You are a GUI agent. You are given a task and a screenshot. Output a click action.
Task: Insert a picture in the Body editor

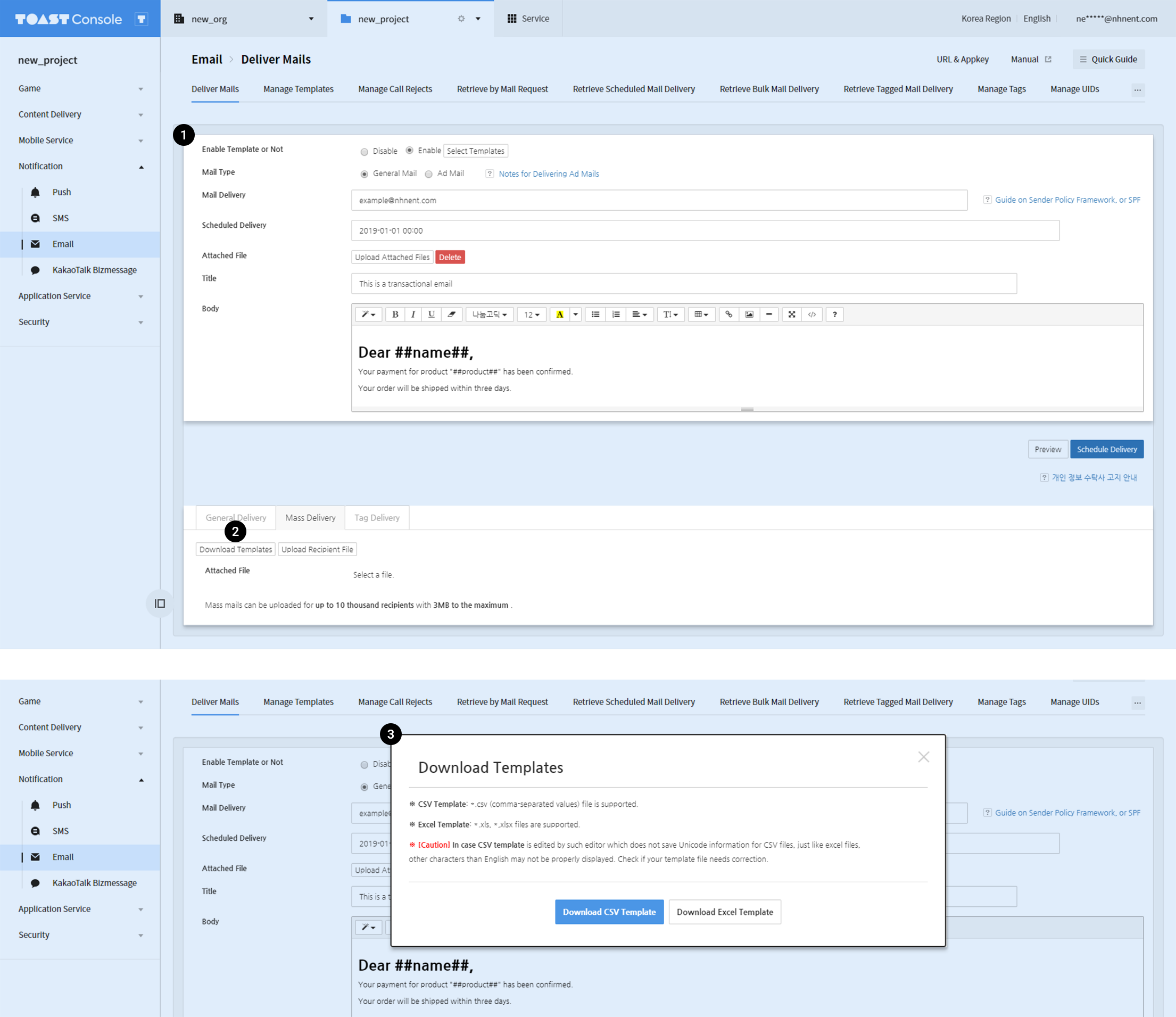(x=749, y=315)
